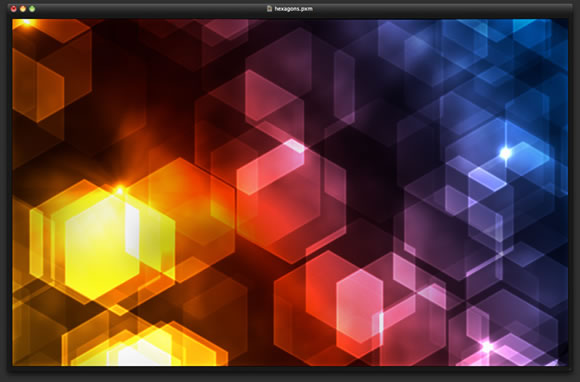580x382 pixels.
Task: Click the hexagons.pxm document icon in the title bar
Action: point(270,8)
